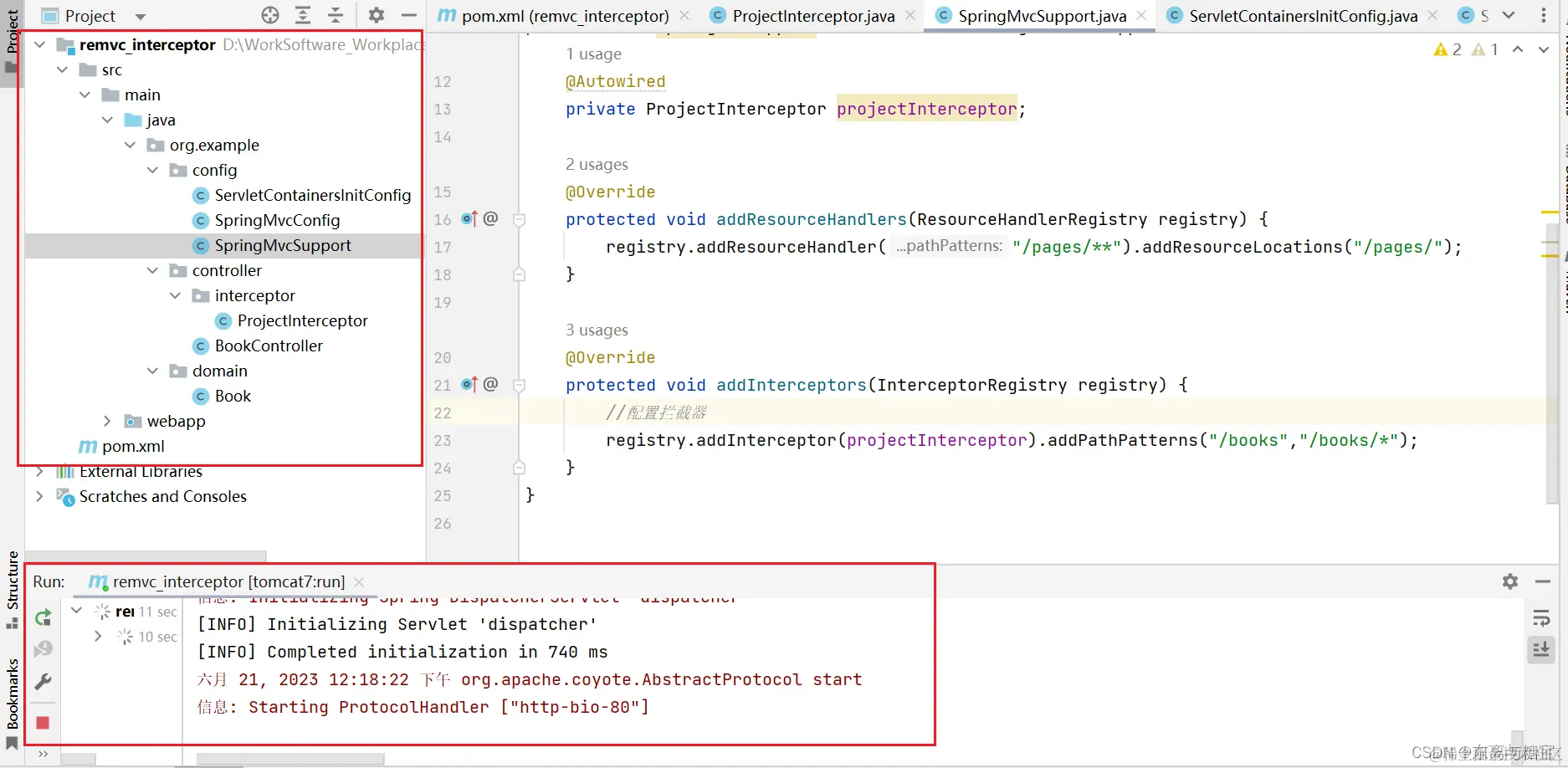Close the SpringMvcSupport.java tab
Viewport: 1568px width, 768px height.
(1141, 16)
